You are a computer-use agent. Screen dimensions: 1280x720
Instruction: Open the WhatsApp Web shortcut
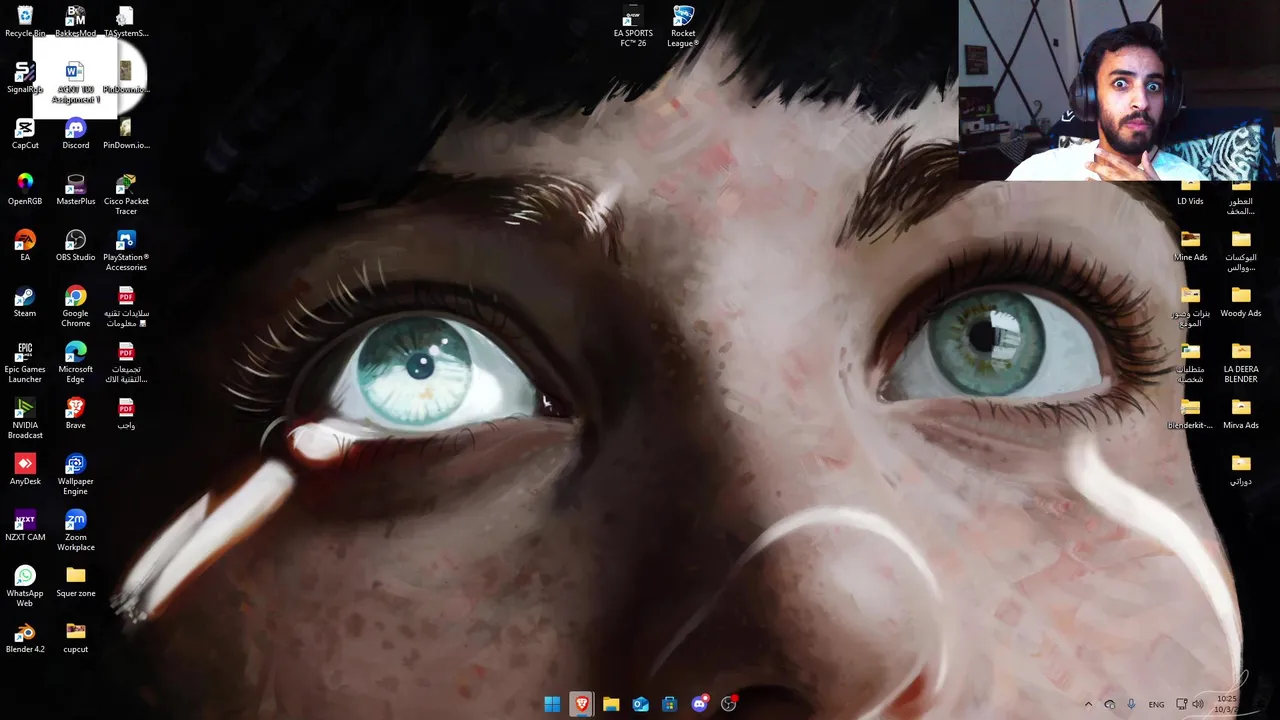(x=25, y=586)
